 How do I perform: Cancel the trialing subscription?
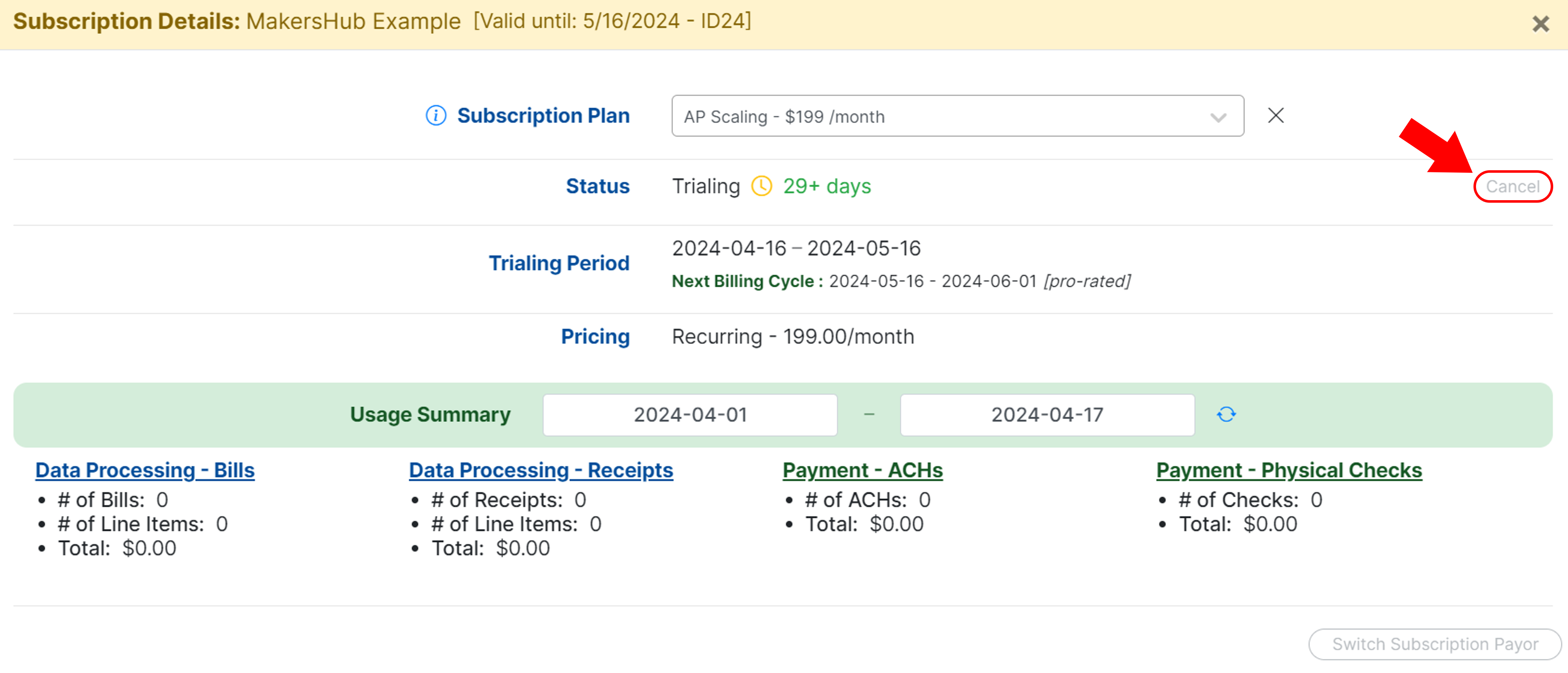point(1512,186)
